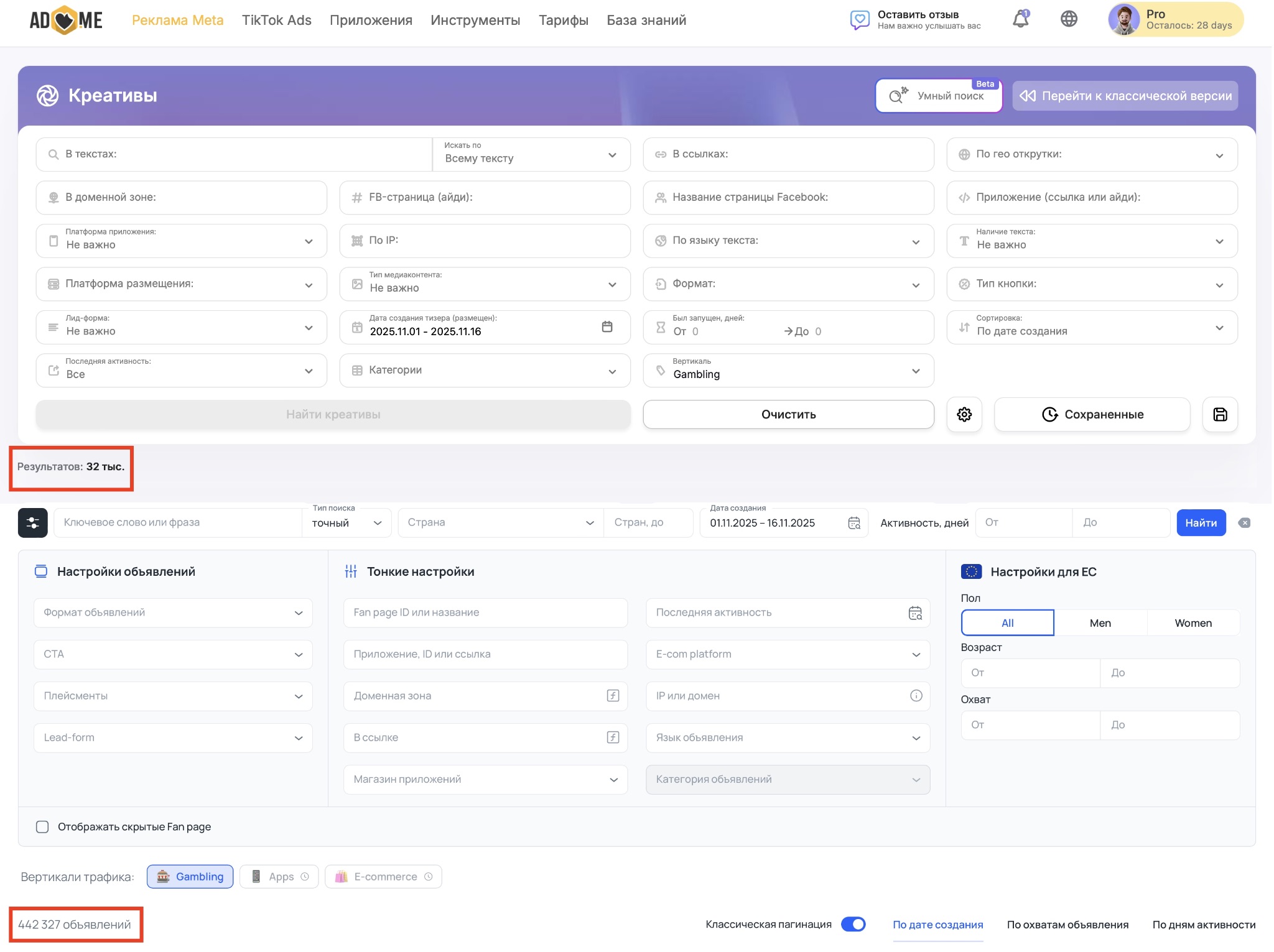Toggle the dark filter sliders icon
The height and width of the screenshot is (952, 1274).
(x=33, y=523)
